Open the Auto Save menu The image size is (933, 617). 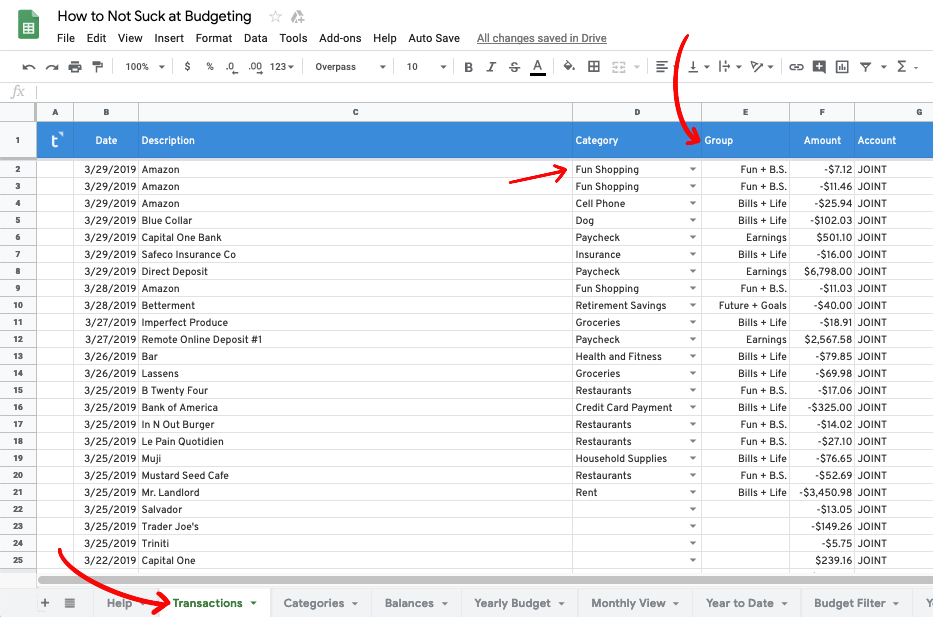tap(434, 38)
